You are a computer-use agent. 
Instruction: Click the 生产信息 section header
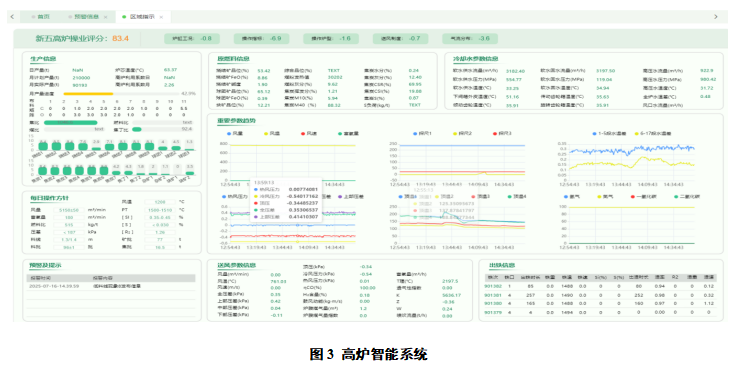[43, 59]
